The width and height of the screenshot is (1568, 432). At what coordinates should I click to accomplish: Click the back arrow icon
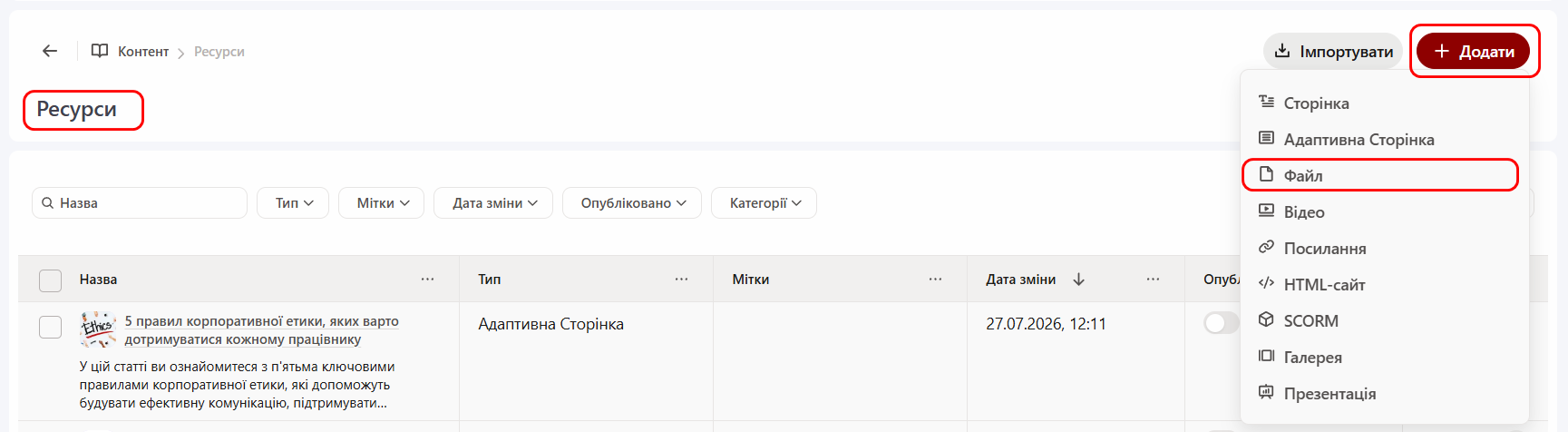[50, 51]
